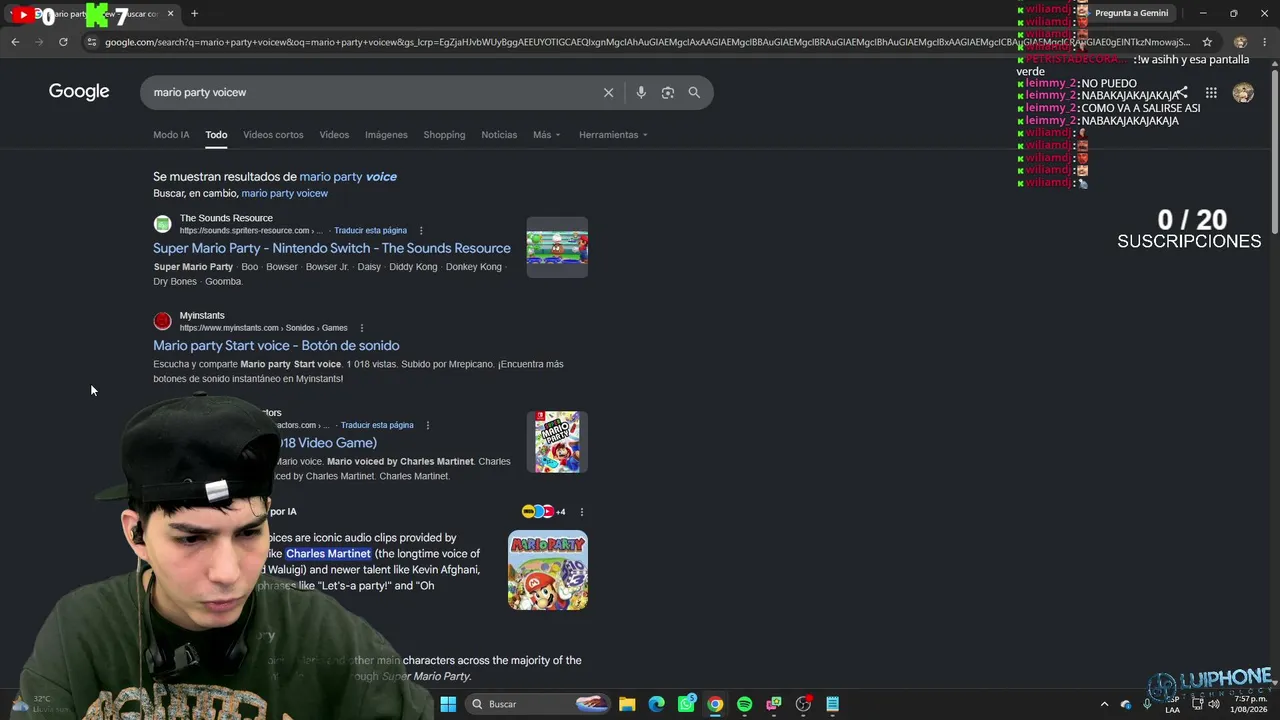
Task: Open Spotify from the taskbar
Action: (744, 704)
